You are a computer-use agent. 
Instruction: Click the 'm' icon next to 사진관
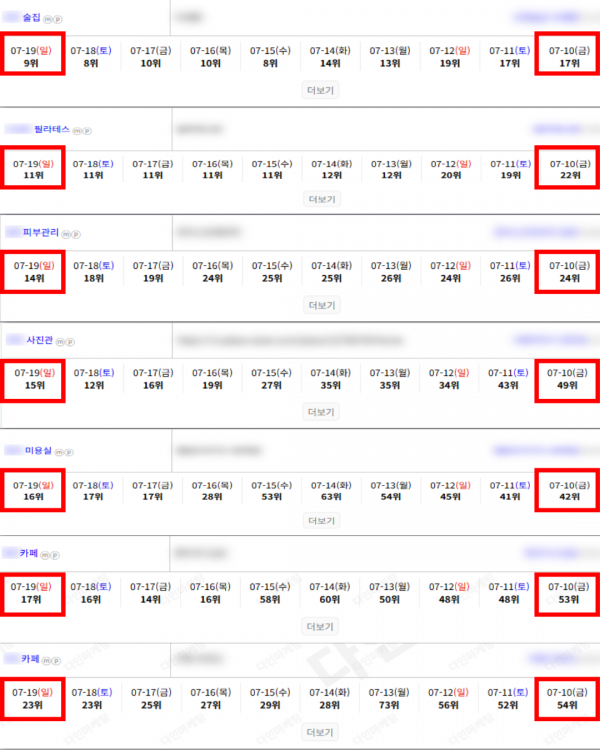coord(60,342)
